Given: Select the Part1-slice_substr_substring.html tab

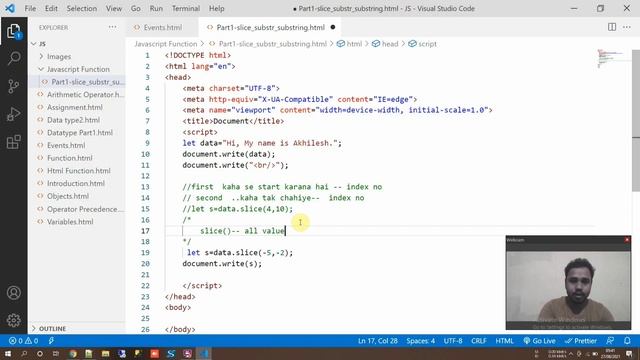Looking at the screenshot, I should (x=270, y=27).
